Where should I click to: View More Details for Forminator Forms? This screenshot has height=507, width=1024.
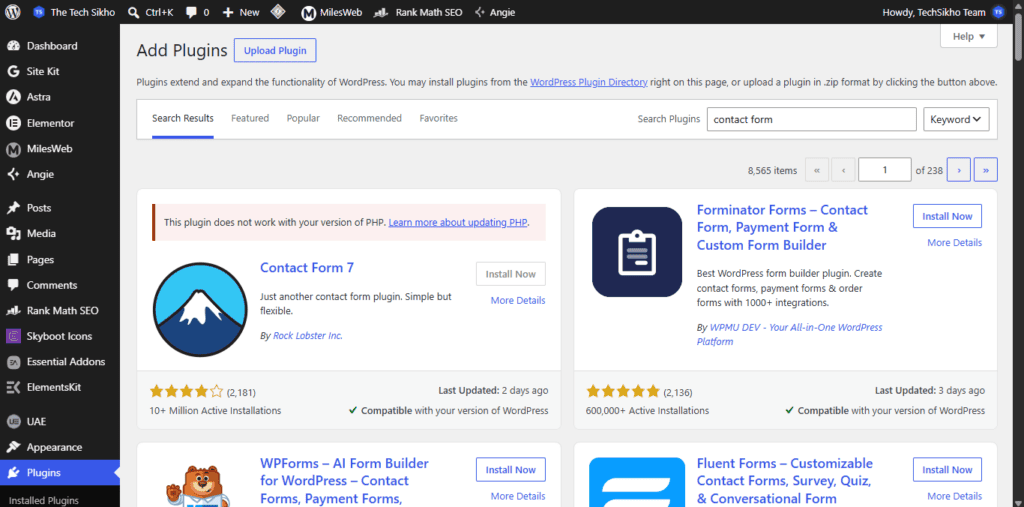point(954,242)
